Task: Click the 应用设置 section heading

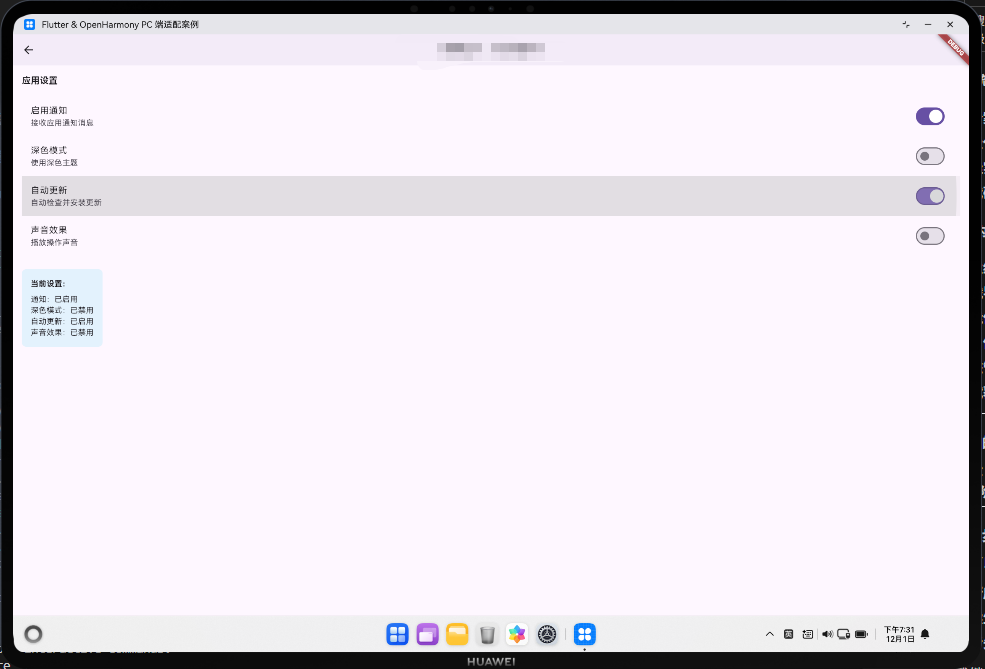Action: click(x=40, y=80)
